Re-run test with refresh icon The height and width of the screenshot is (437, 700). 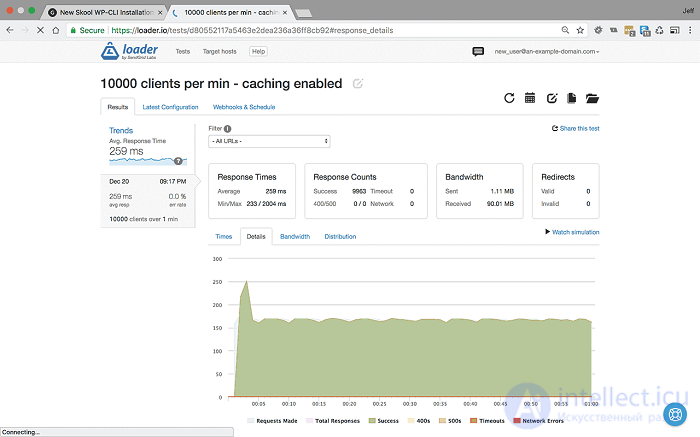coord(509,98)
